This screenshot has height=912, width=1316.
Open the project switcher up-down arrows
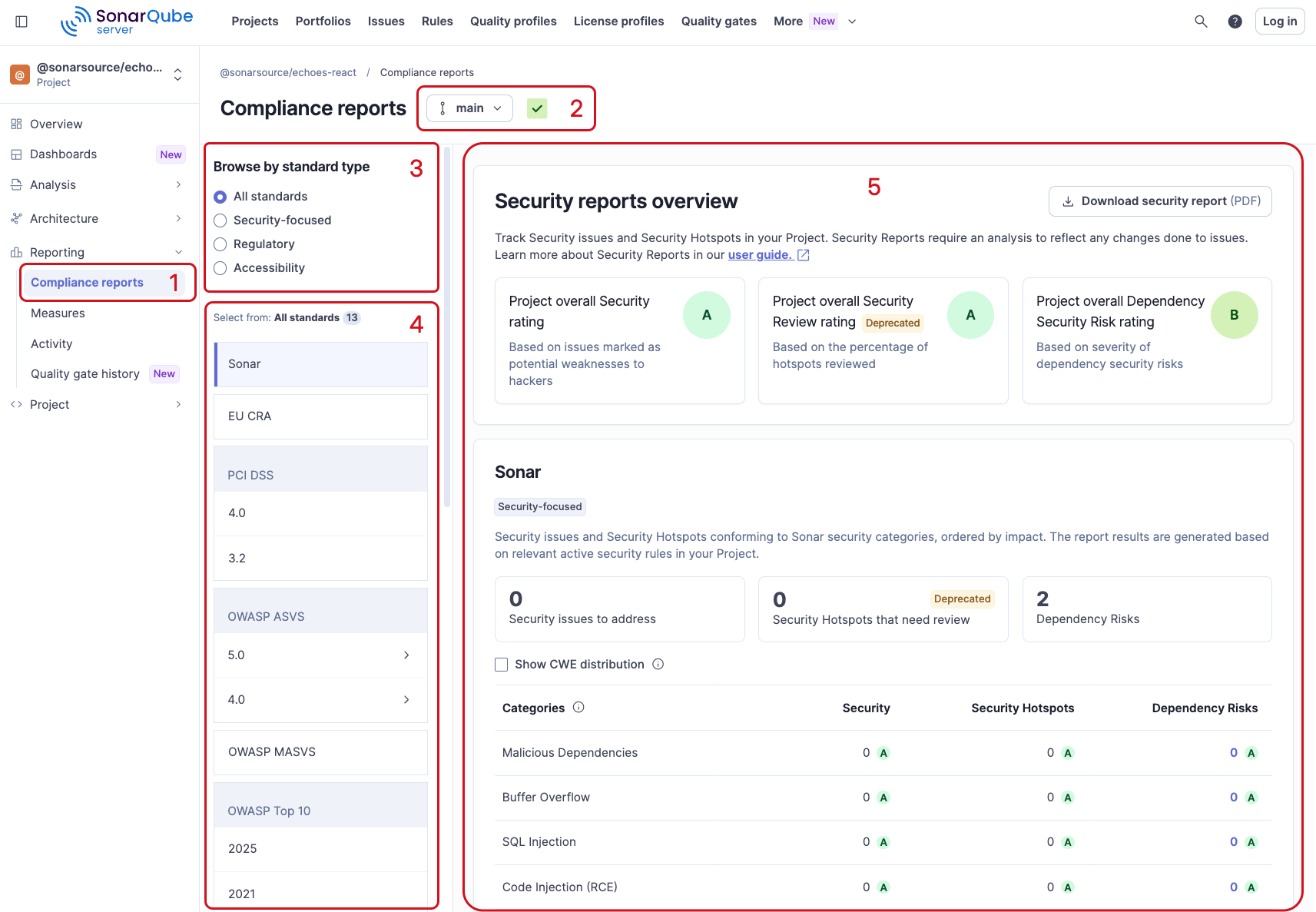[x=178, y=75]
